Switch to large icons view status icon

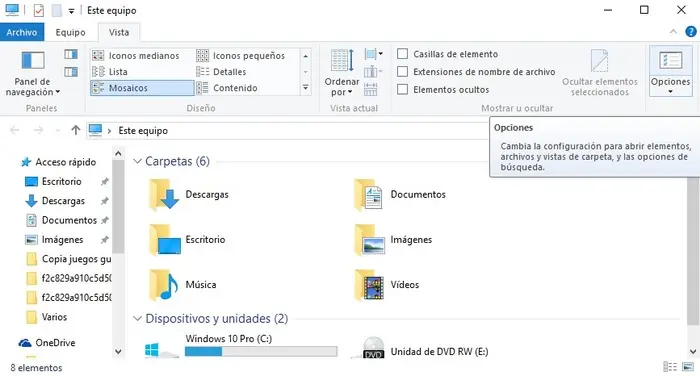point(688,367)
